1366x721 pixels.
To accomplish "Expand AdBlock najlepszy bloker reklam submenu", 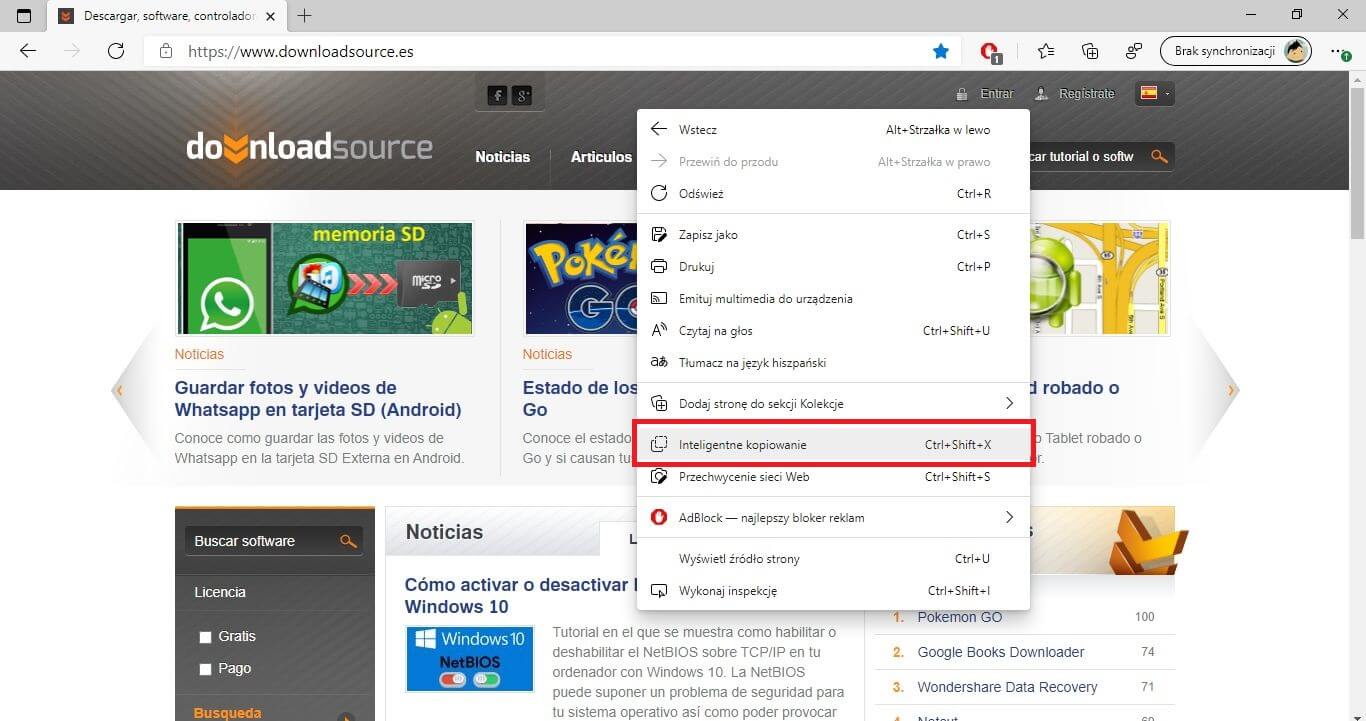I will click(833, 518).
